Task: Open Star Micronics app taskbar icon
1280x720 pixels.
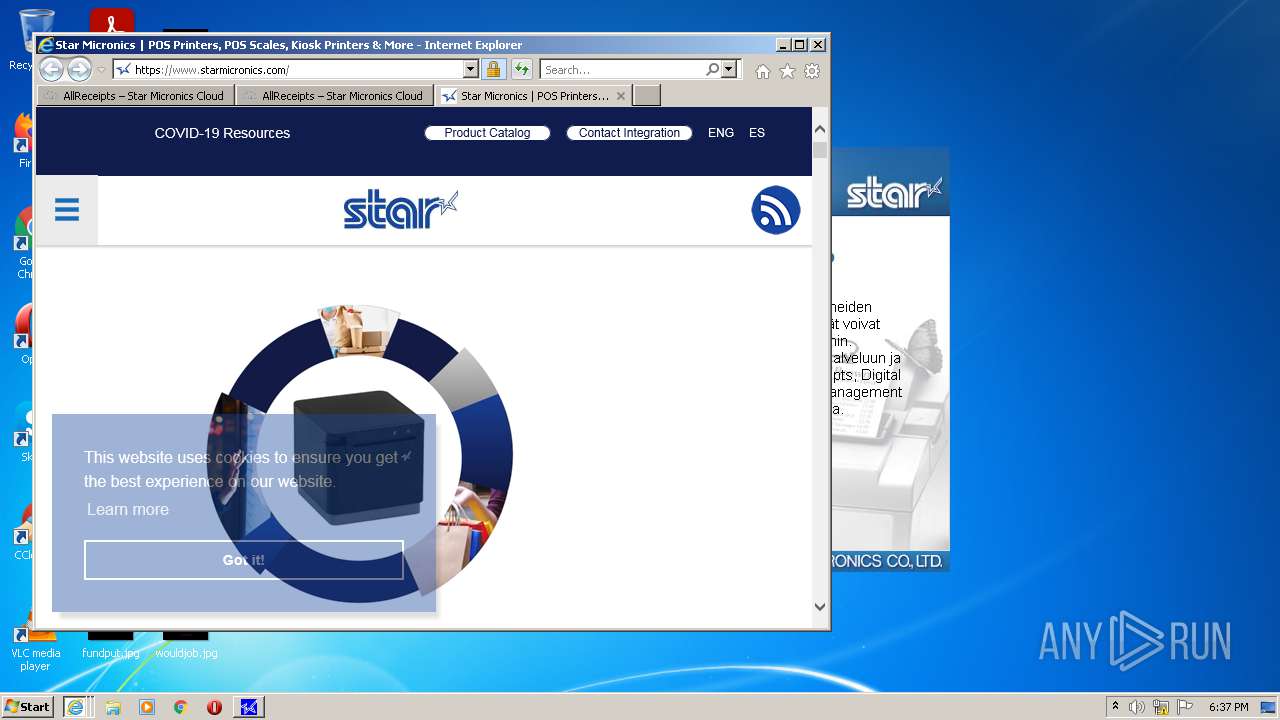Action: (249, 707)
